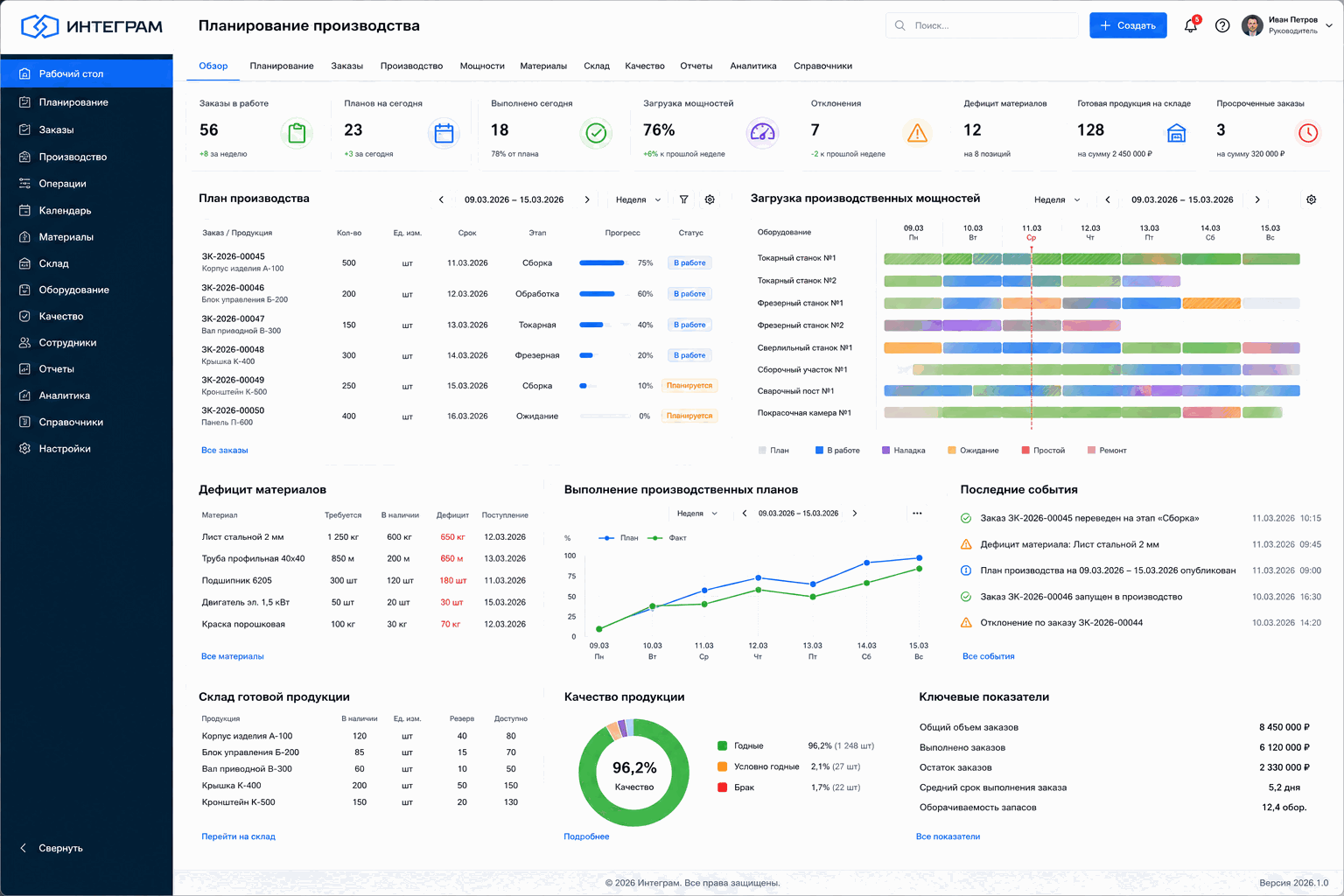Toggle the Факт series in chart legend
This screenshot has width=1344, height=896.
pyautogui.click(x=668, y=538)
